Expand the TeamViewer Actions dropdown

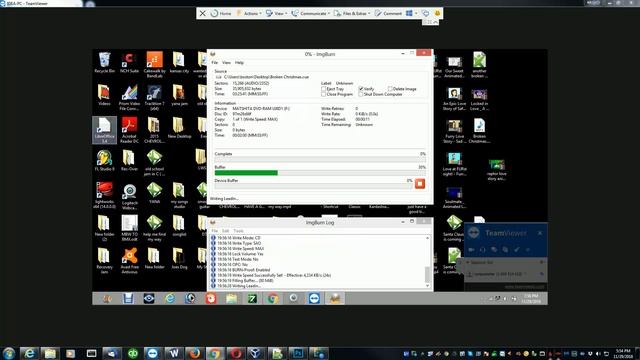(x=249, y=13)
